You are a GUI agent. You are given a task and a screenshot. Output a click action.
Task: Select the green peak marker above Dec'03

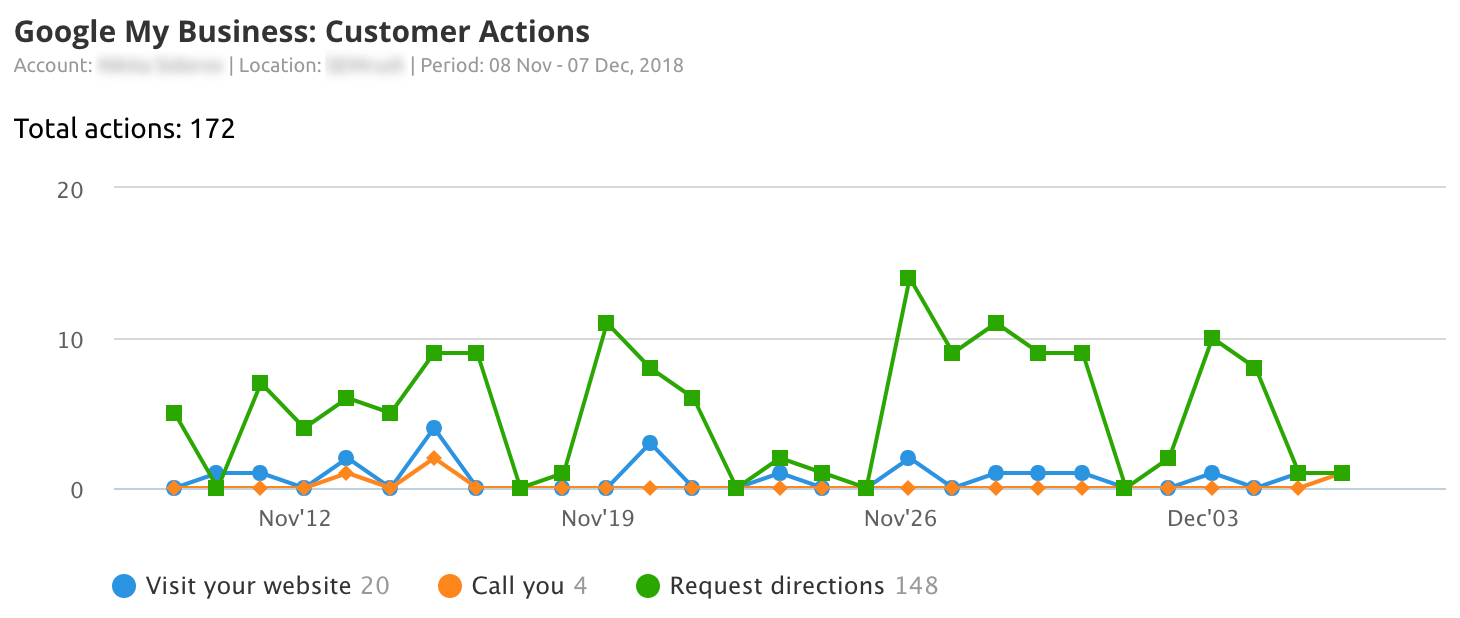point(1212,338)
